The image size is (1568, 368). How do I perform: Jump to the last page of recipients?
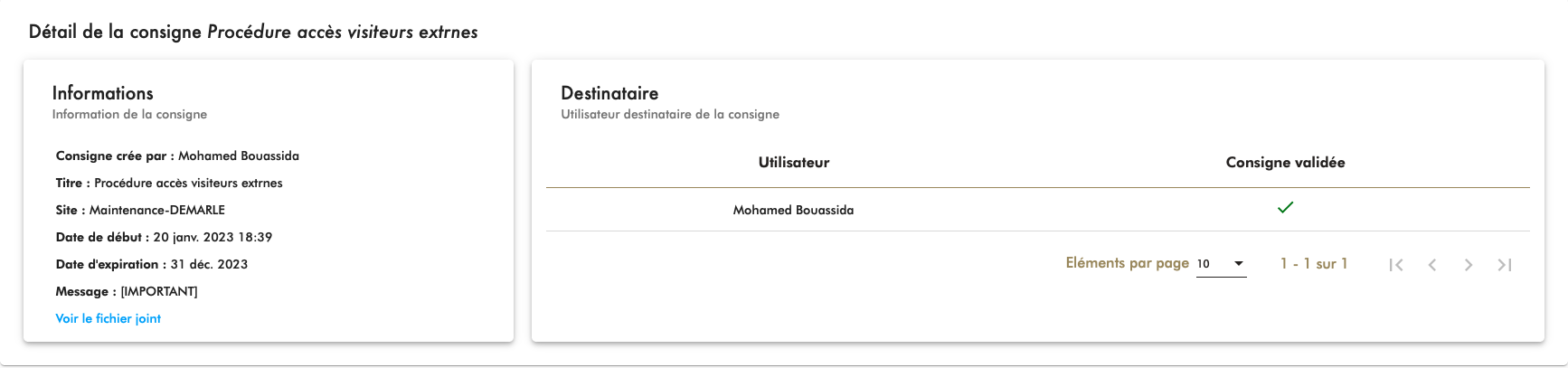(1505, 265)
